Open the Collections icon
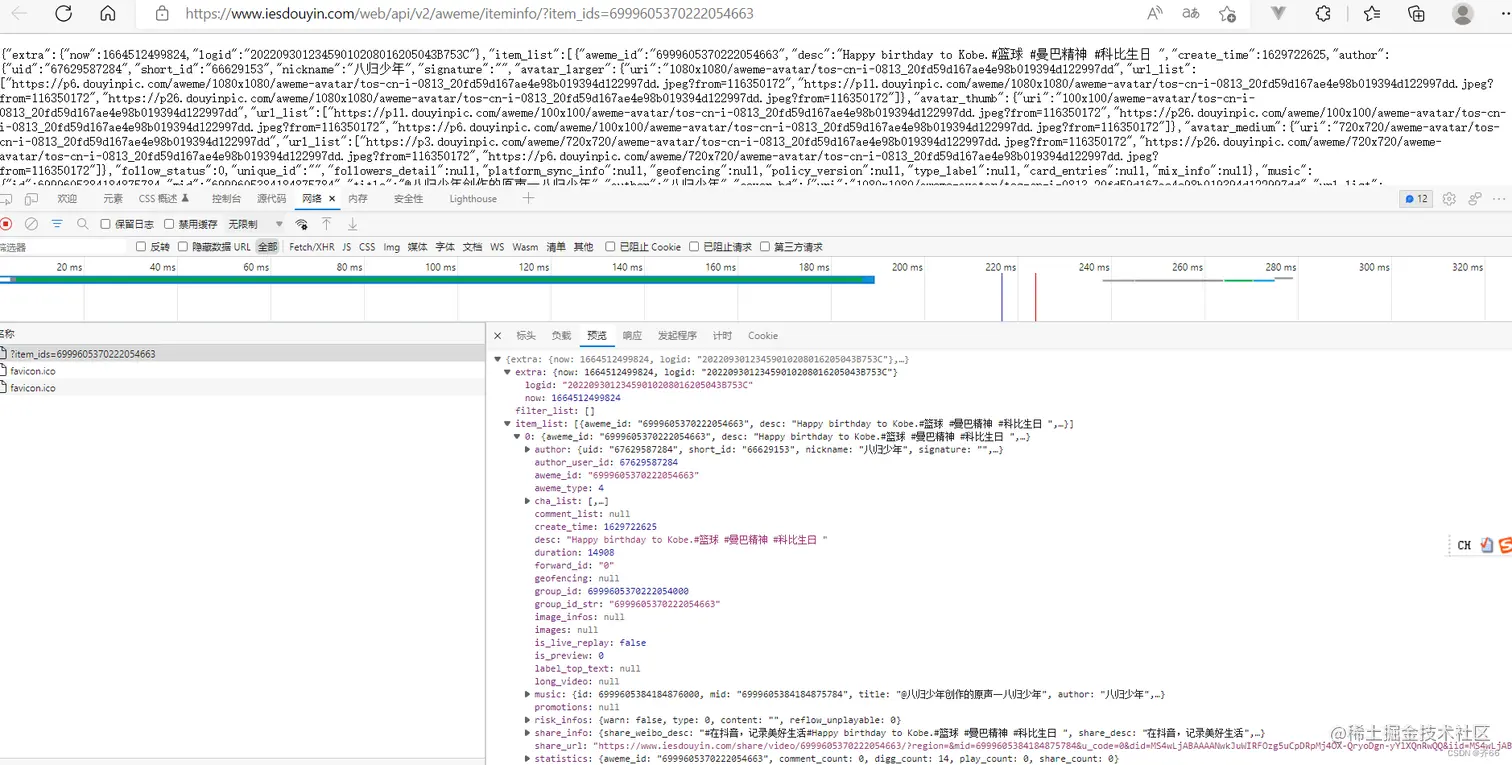This screenshot has height=765, width=1512. (1416, 14)
